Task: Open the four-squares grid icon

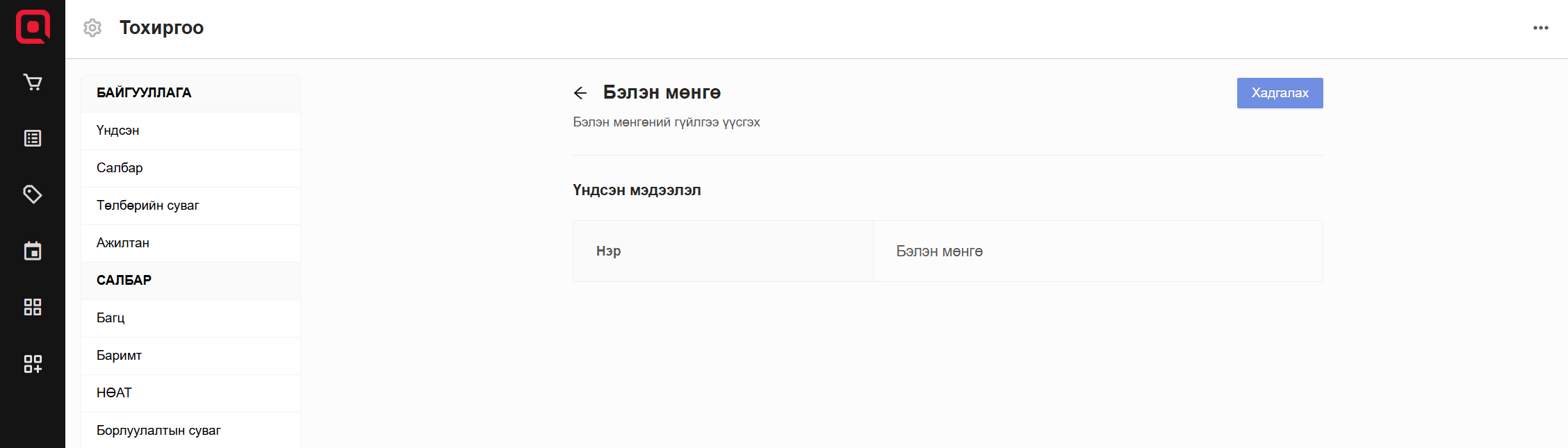Action: coord(33,307)
